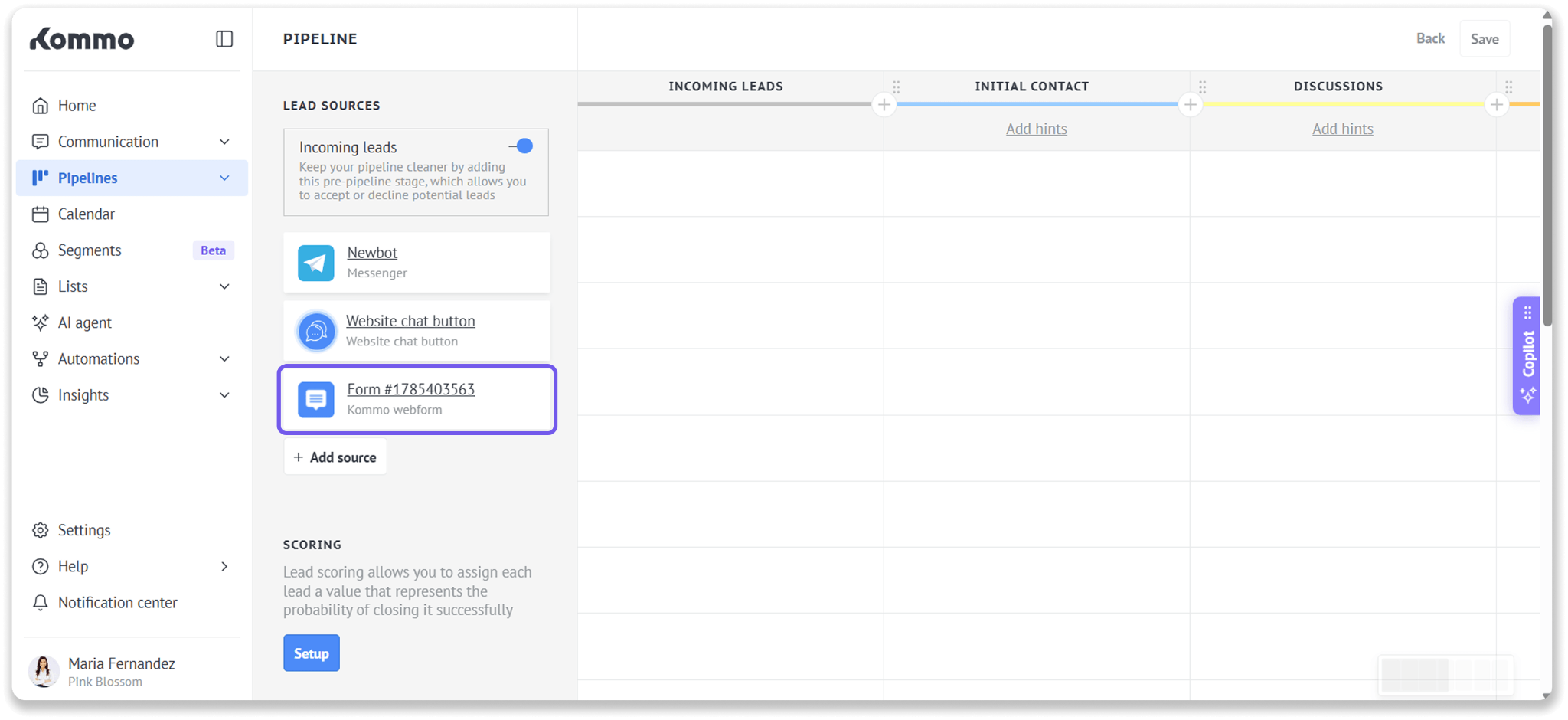Add stage after Incoming Leads plus icon
This screenshot has width=1568, height=720.
(x=884, y=105)
